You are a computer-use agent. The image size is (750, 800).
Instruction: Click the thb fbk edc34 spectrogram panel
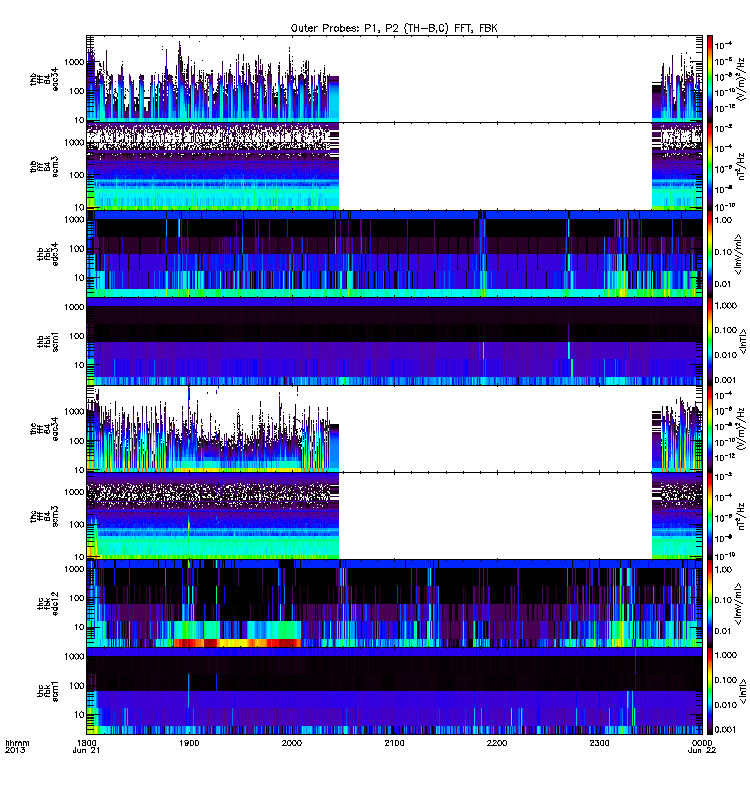(x=394, y=254)
